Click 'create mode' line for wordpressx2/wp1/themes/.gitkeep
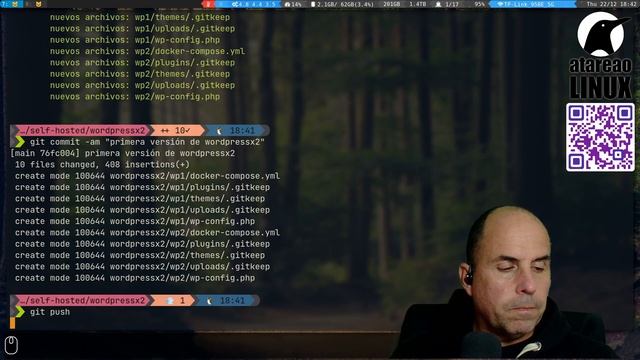 point(140,199)
